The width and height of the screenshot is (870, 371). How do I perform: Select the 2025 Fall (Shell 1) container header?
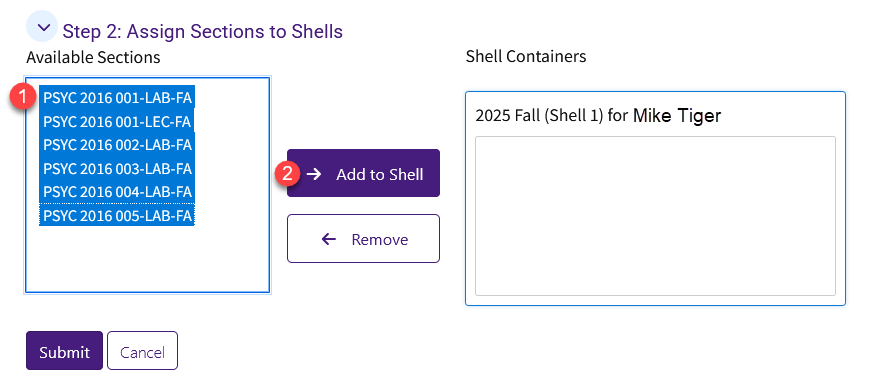point(598,116)
